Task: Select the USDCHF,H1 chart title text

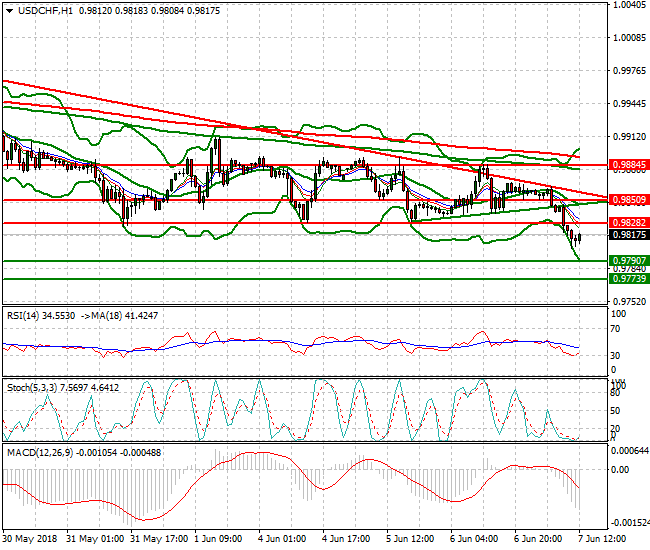Action: 45,11
